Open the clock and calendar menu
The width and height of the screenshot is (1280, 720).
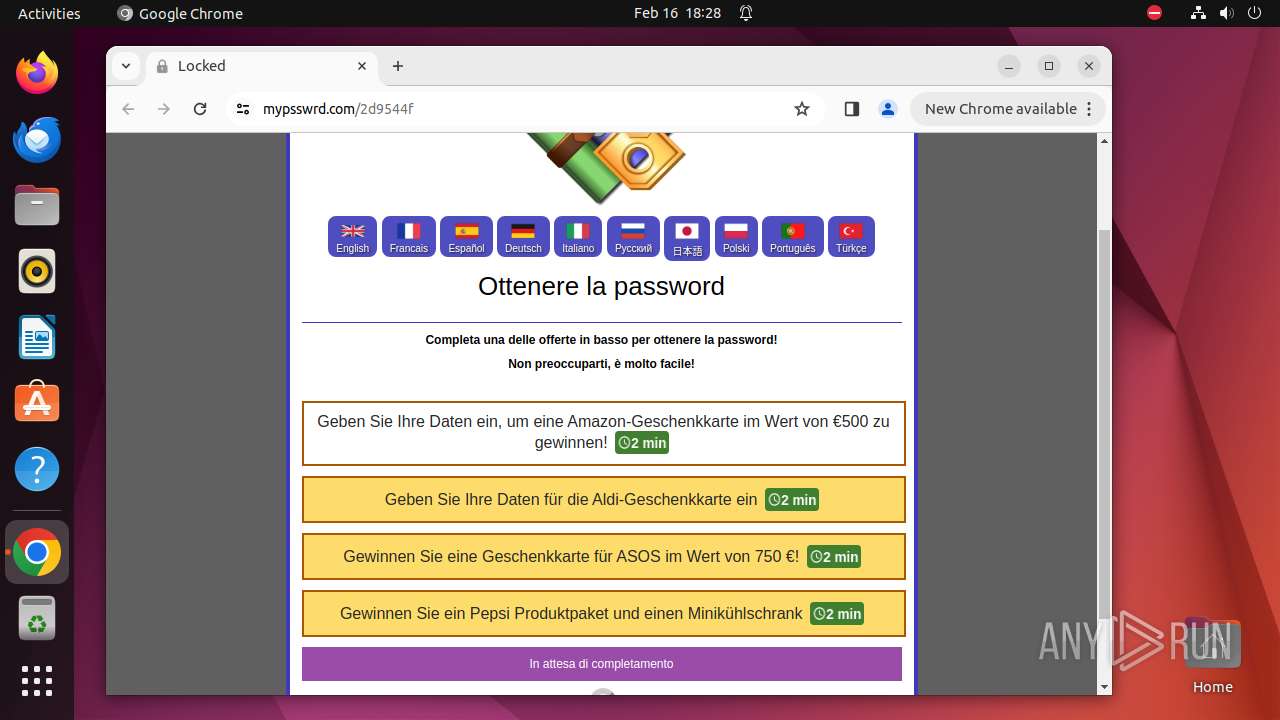click(x=677, y=13)
